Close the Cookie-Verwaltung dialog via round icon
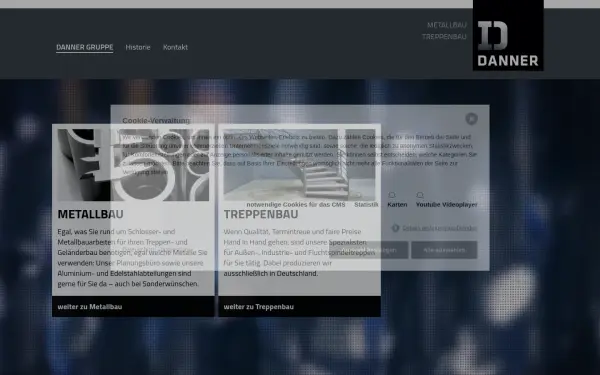 (x=471, y=119)
